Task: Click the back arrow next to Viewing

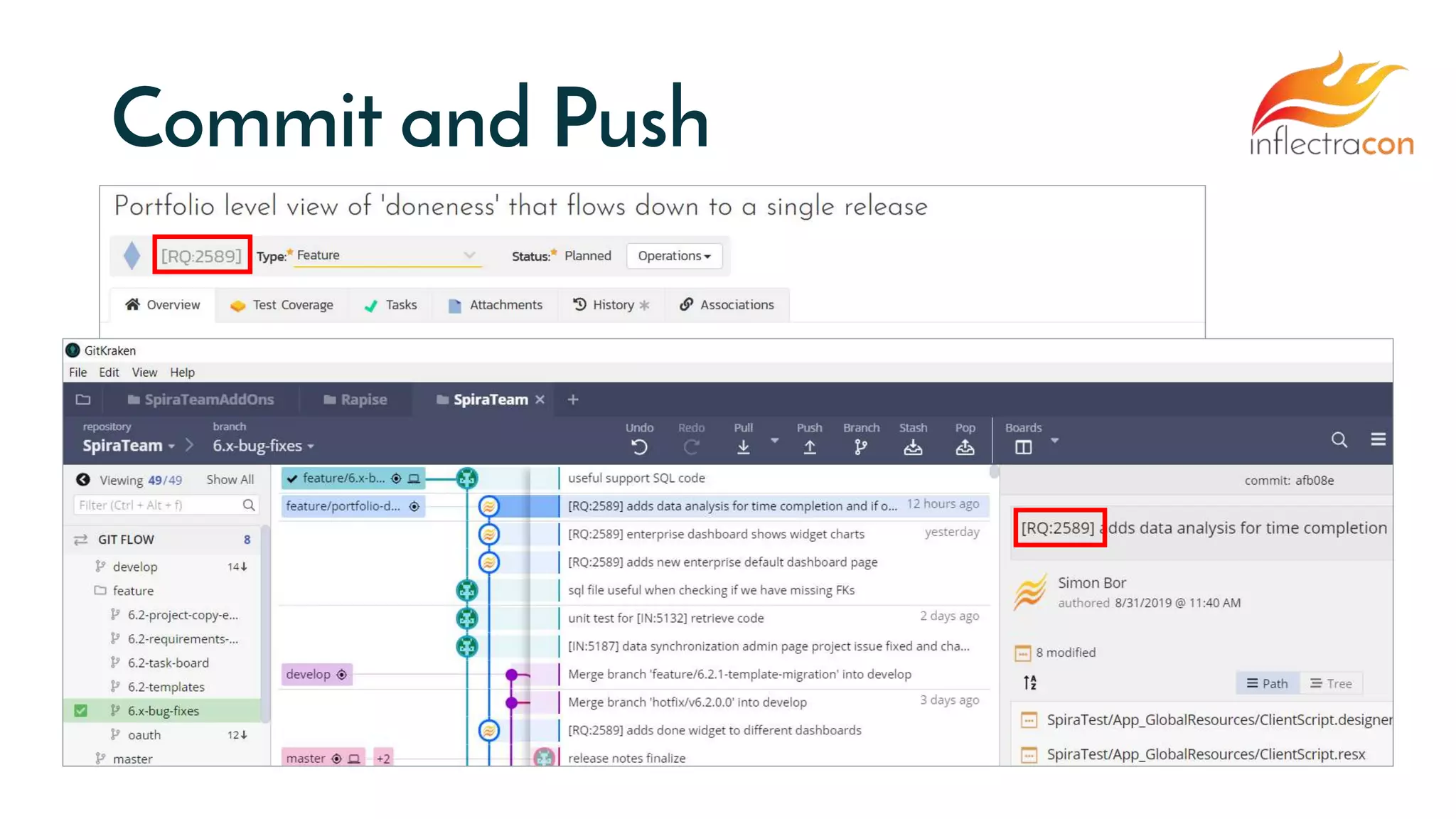Action: (83, 480)
